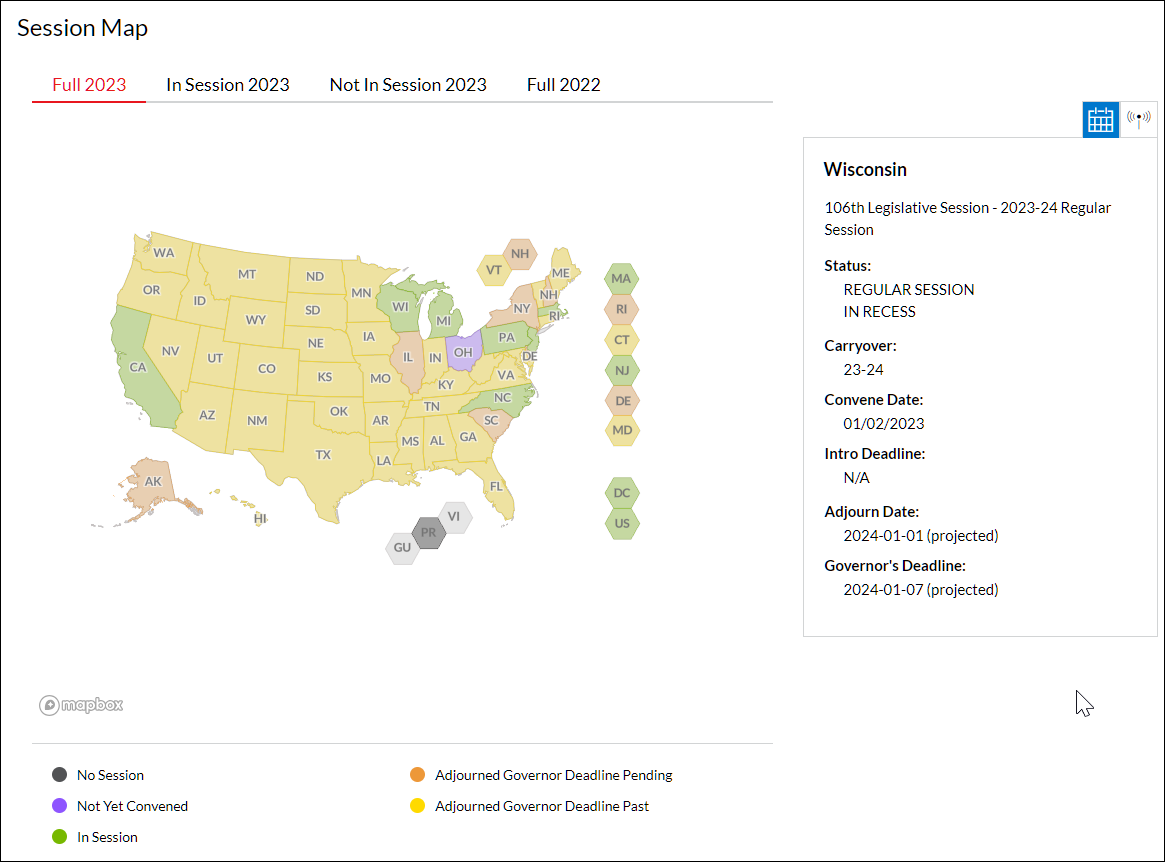Select the VI hexagon for Virgin Islands

tap(455, 517)
